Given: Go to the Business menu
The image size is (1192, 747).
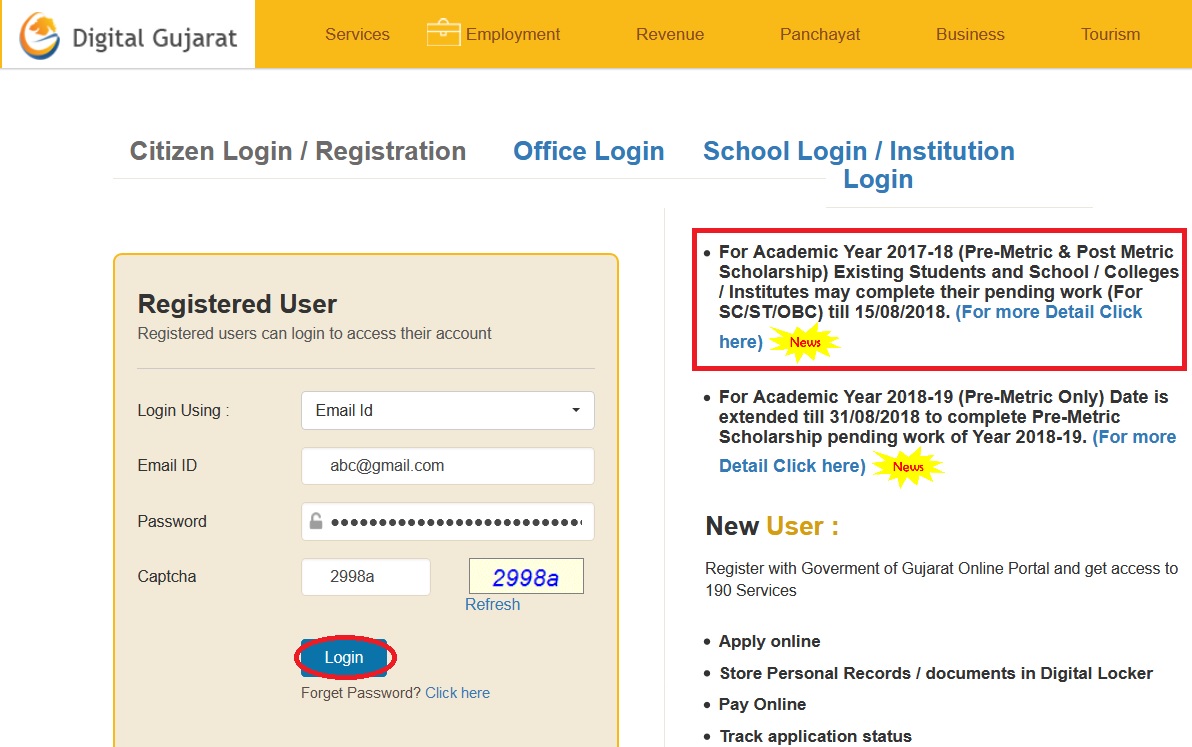Looking at the screenshot, I should pyautogui.click(x=969, y=34).
